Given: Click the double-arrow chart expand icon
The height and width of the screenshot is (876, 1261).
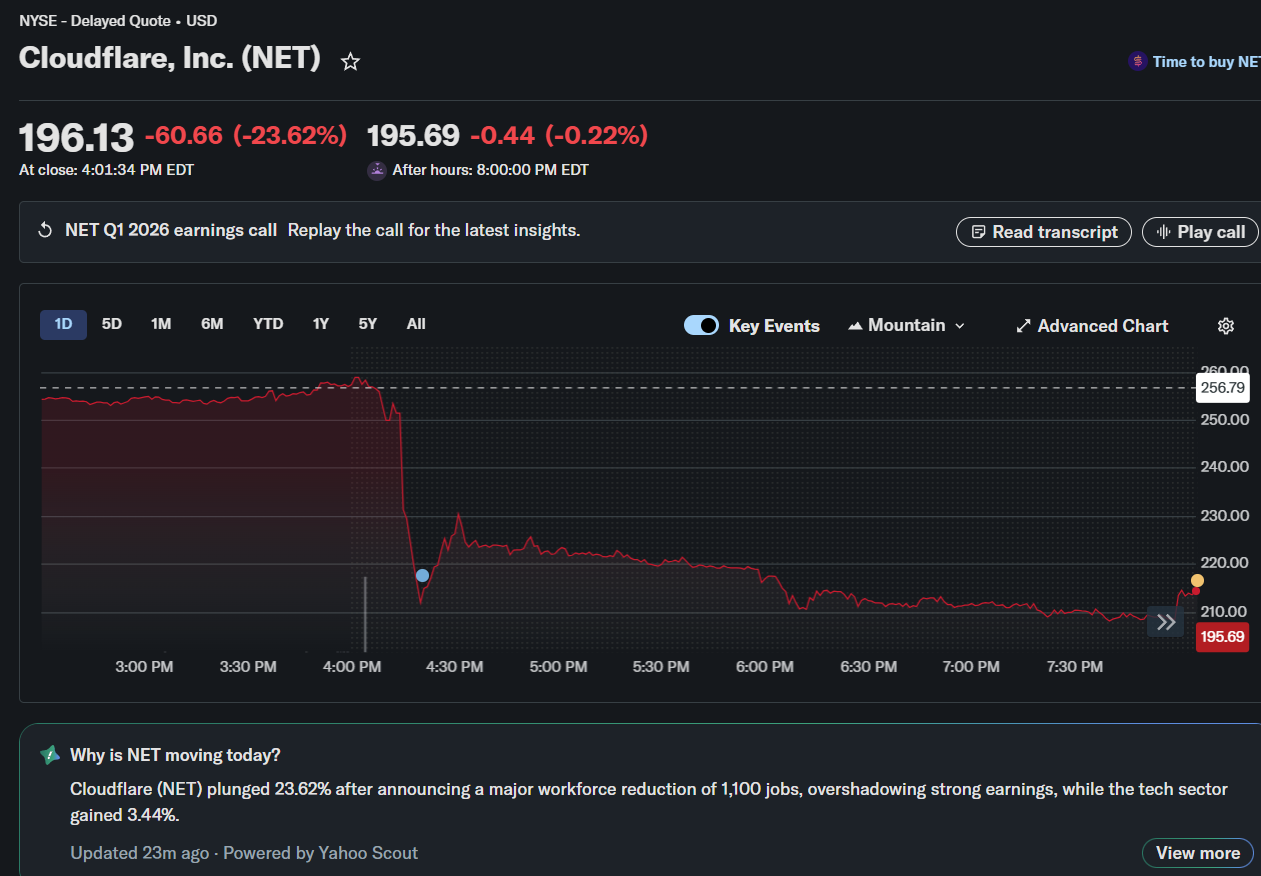Looking at the screenshot, I should coord(1166,622).
